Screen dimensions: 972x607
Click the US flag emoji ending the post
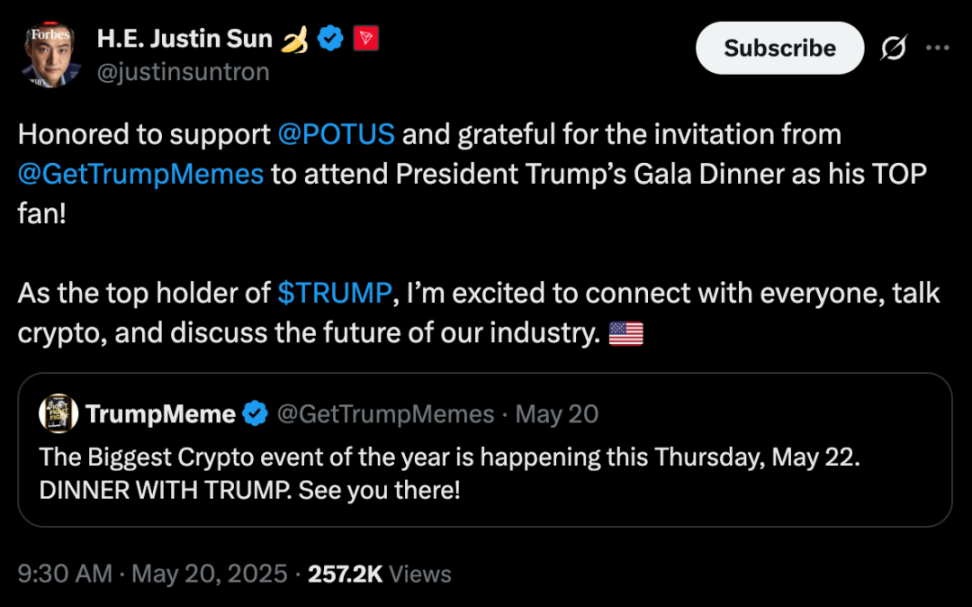[626, 333]
